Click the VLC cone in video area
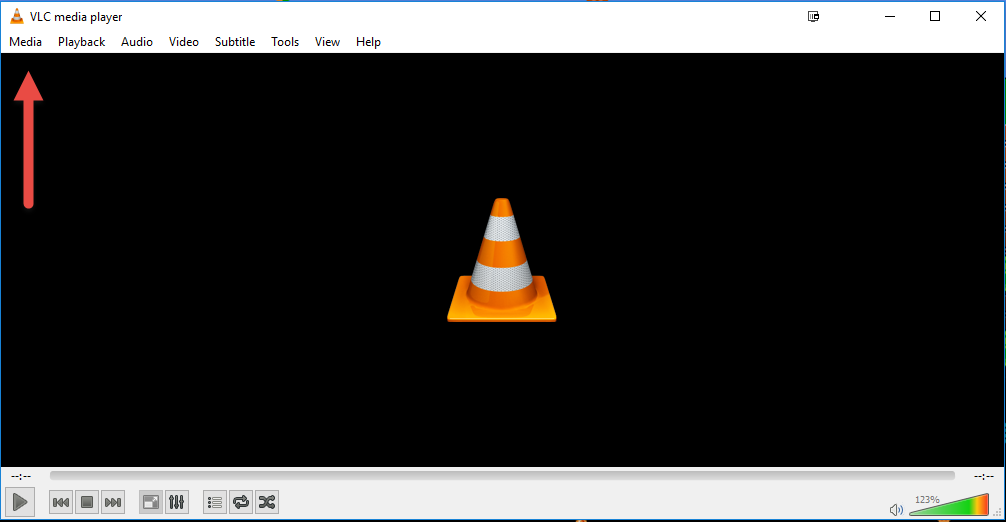Image resolution: width=1006 pixels, height=522 pixels. 502,260
